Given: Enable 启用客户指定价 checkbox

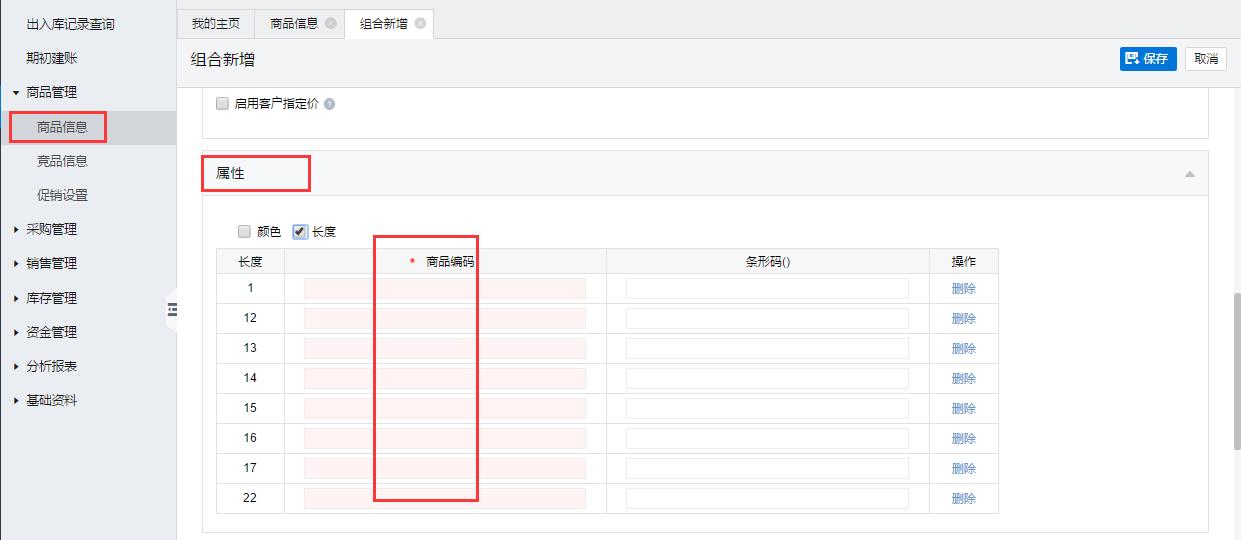Looking at the screenshot, I should [x=223, y=103].
